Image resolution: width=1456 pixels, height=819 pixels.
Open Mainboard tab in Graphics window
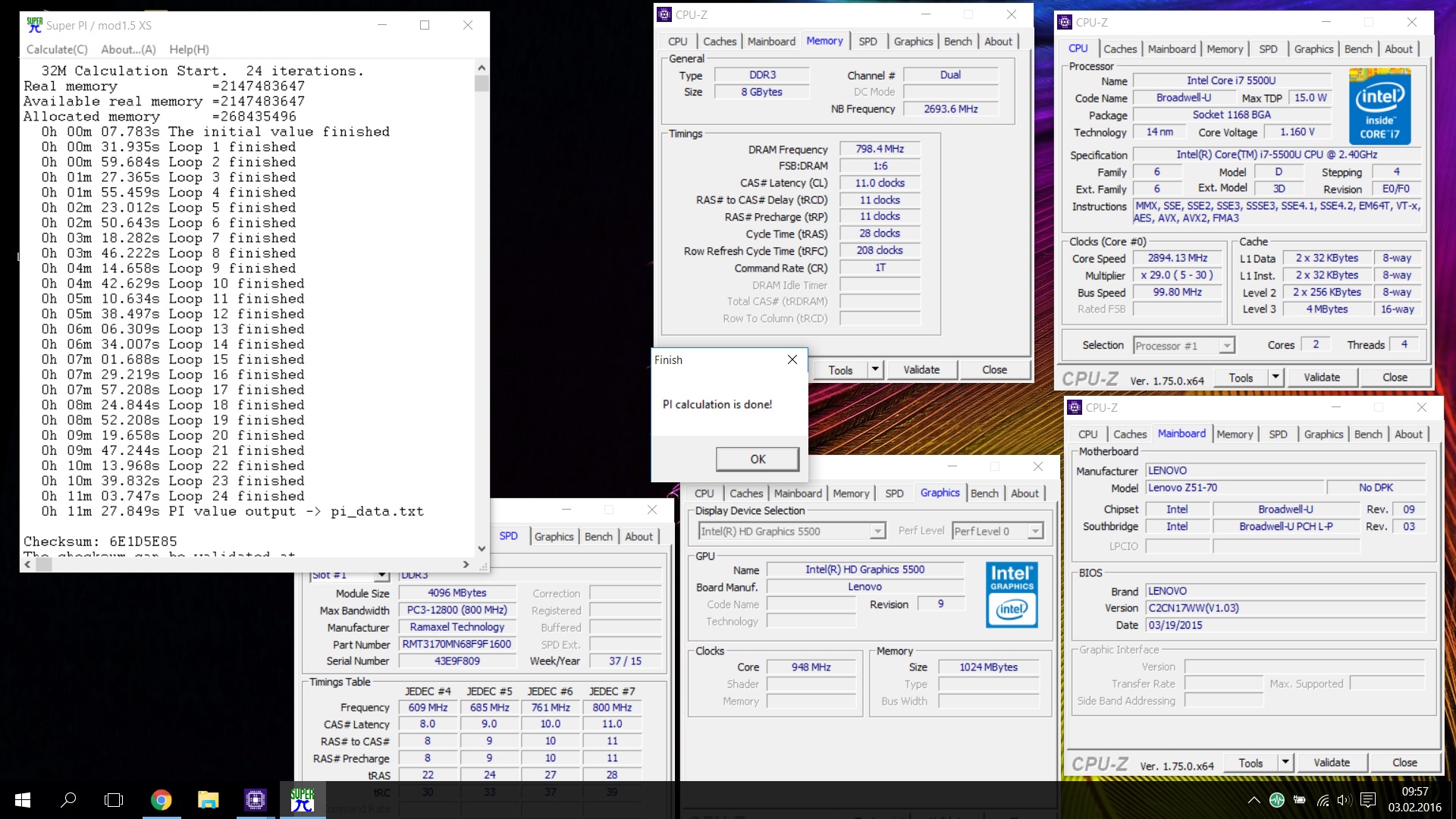click(798, 494)
